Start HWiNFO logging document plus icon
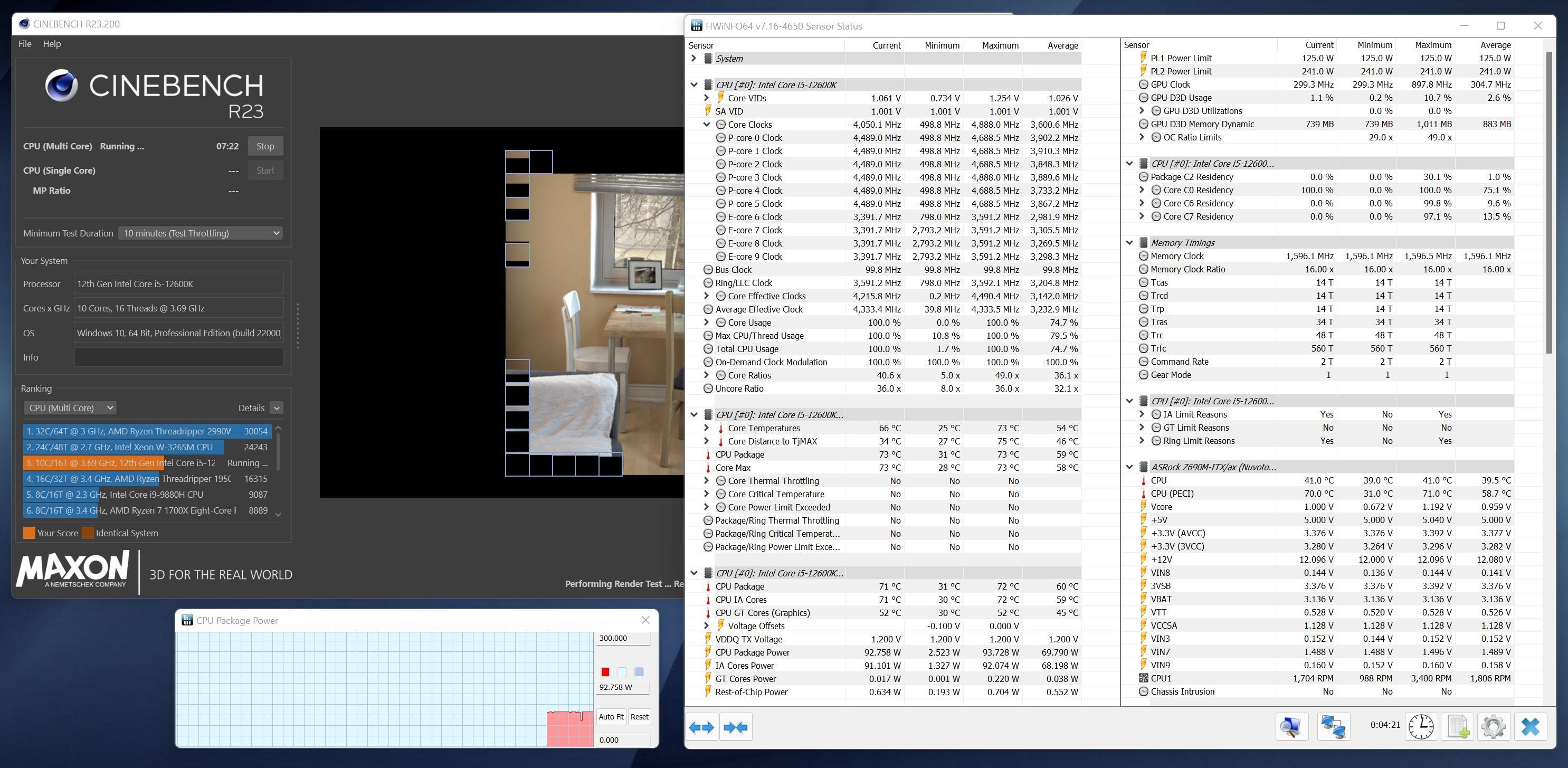The image size is (1568, 768). click(x=1458, y=726)
